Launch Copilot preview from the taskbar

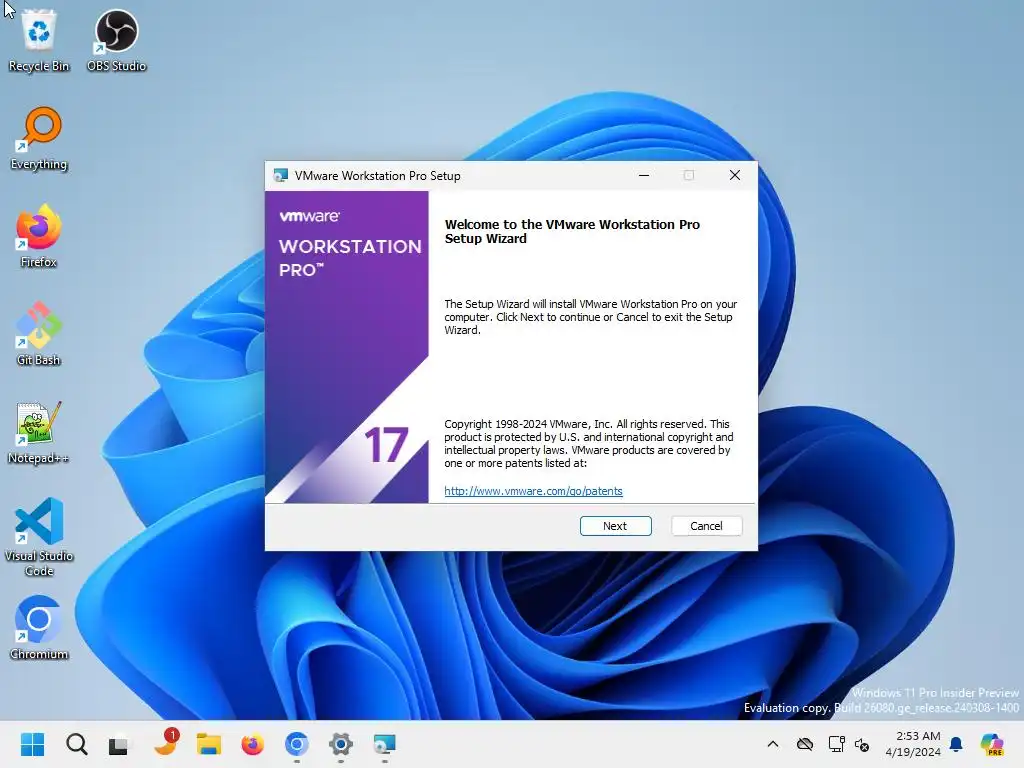pyautogui.click(x=991, y=744)
